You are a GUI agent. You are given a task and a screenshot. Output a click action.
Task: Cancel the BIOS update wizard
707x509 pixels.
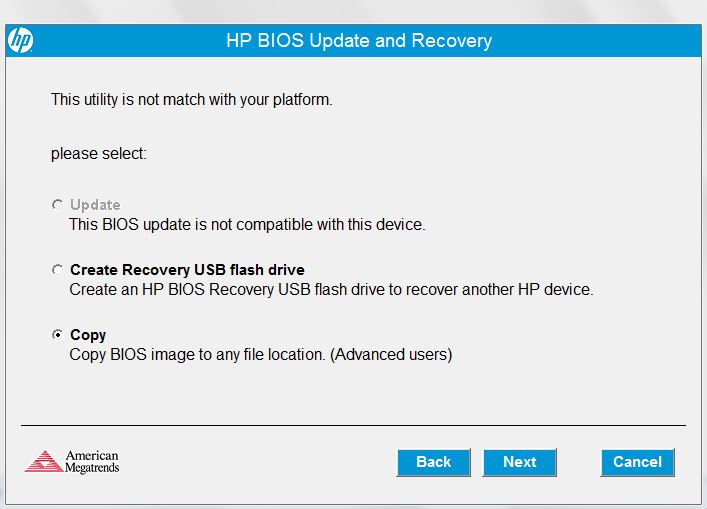(638, 462)
